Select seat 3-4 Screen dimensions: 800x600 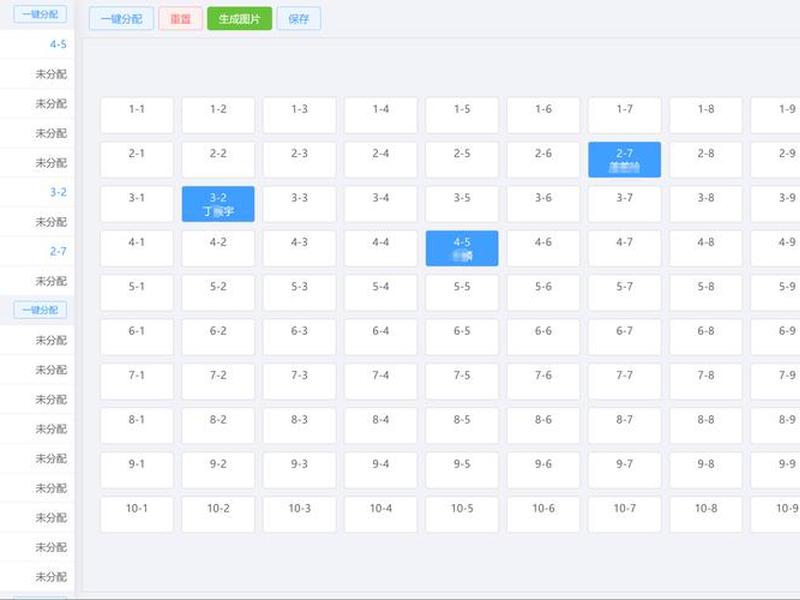(x=381, y=204)
